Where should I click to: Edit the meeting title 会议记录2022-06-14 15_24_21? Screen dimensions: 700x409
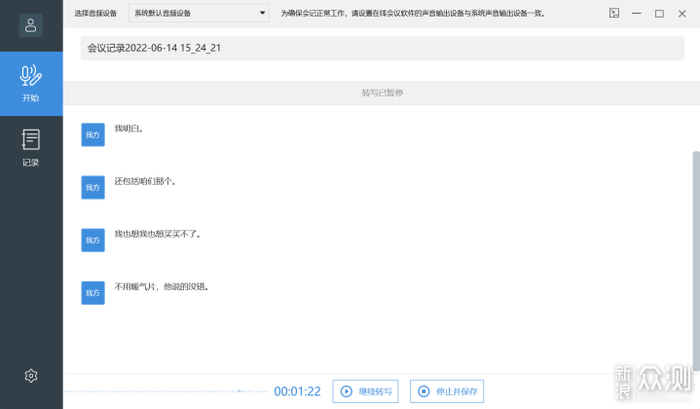pyautogui.click(x=382, y=48)
